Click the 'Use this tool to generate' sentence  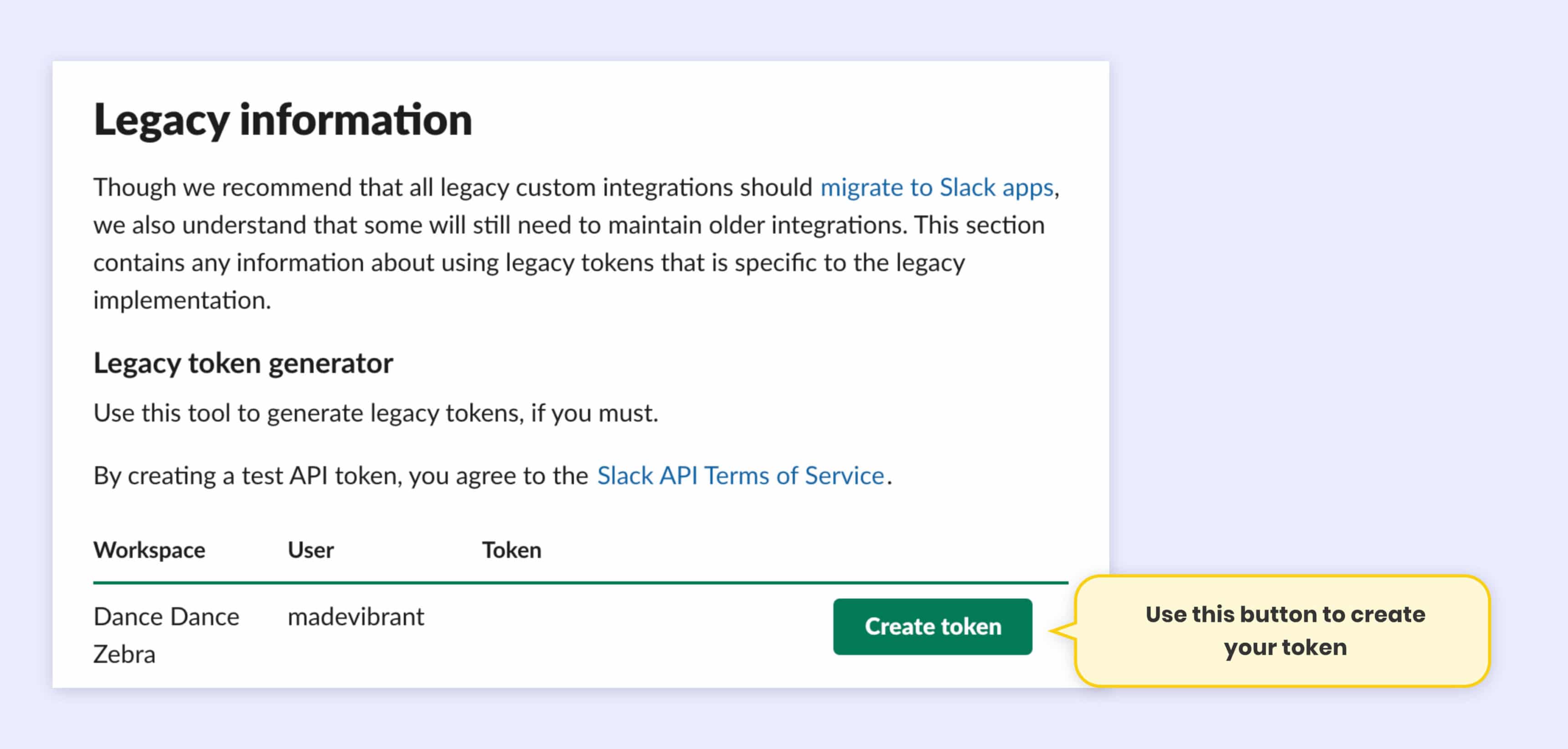(x=376, y=413)
